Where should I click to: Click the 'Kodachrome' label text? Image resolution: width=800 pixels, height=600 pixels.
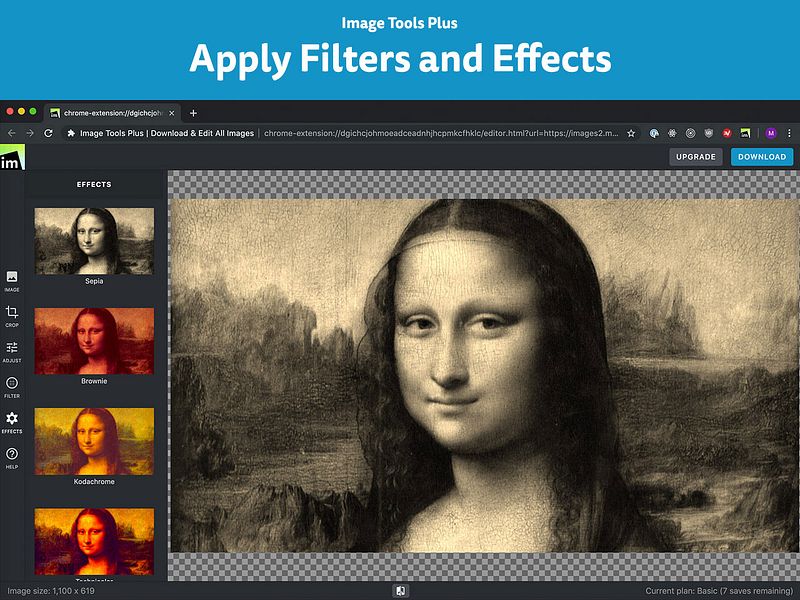(94, 482)
